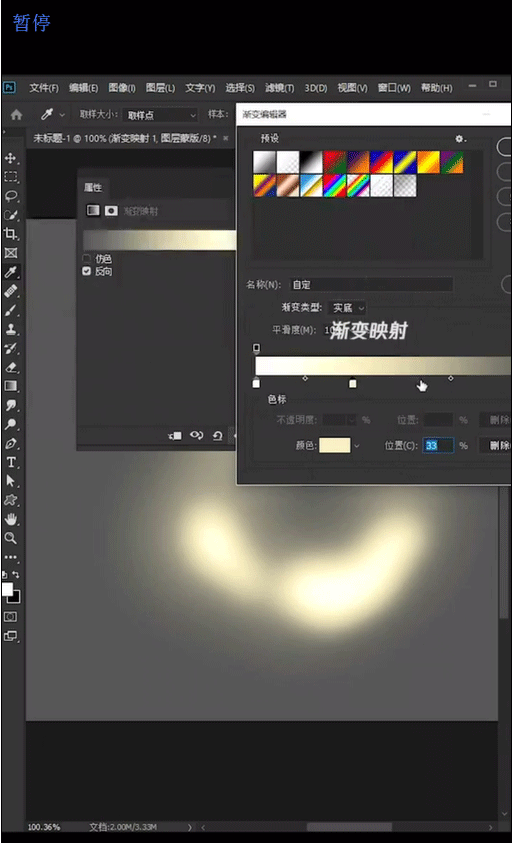Select the Gradient tool
The height and width of the screenshot is (843, 512).
[x=10, y=386]
